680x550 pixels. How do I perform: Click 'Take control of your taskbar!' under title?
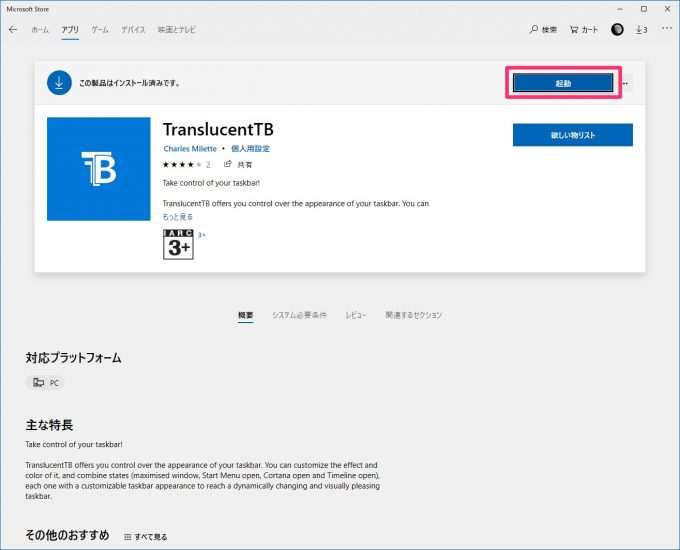[211, 183]
